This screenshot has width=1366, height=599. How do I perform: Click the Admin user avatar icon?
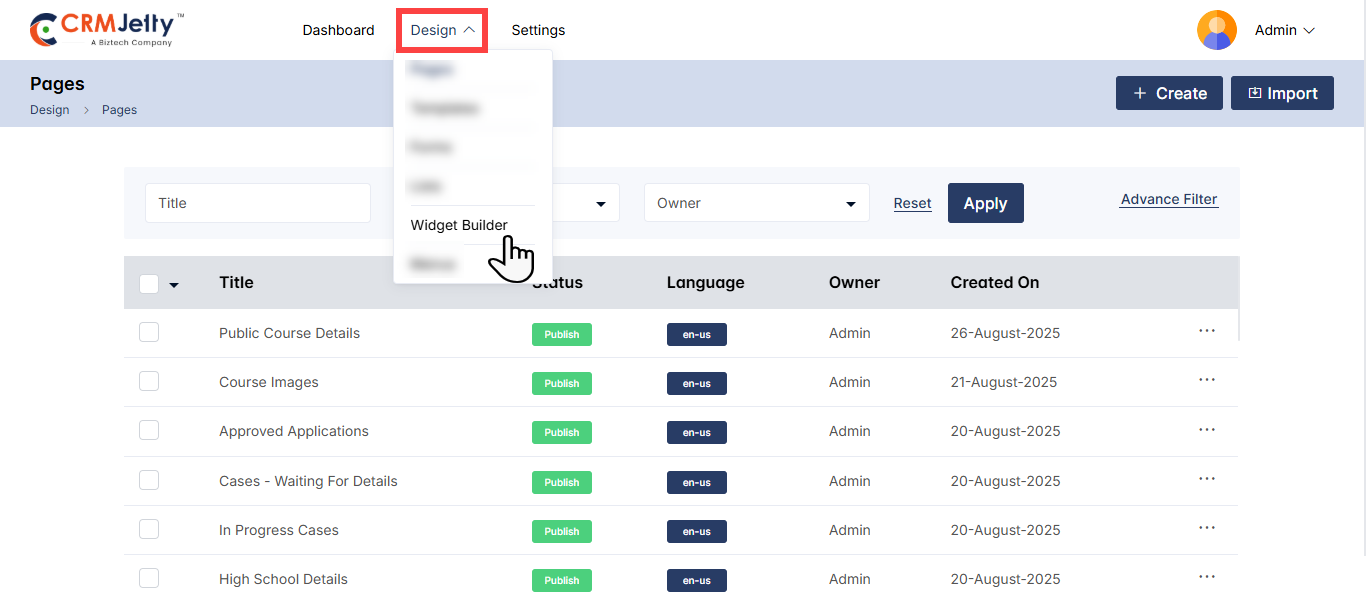pos(1216,30)
